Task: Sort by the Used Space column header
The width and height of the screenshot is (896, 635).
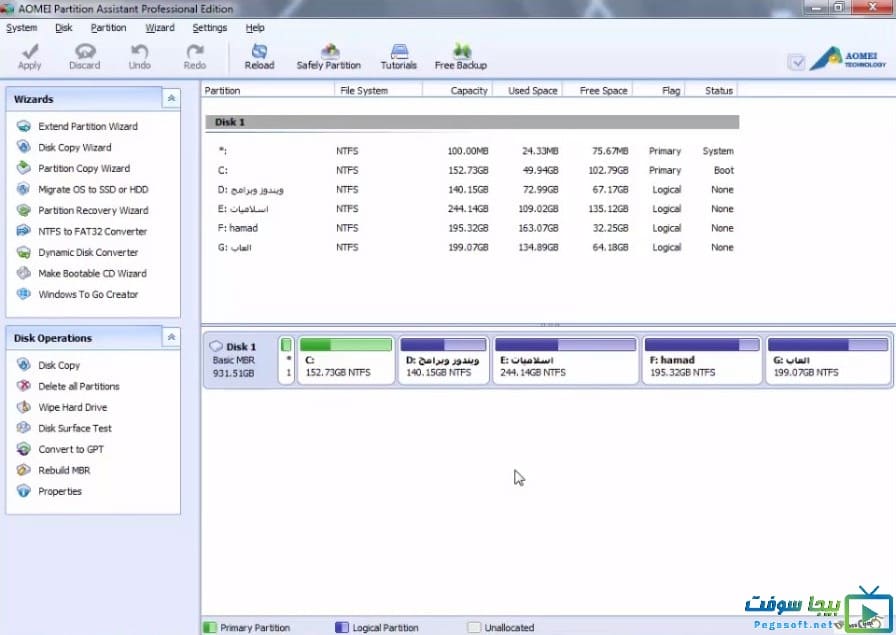Action: click(527, 90)
